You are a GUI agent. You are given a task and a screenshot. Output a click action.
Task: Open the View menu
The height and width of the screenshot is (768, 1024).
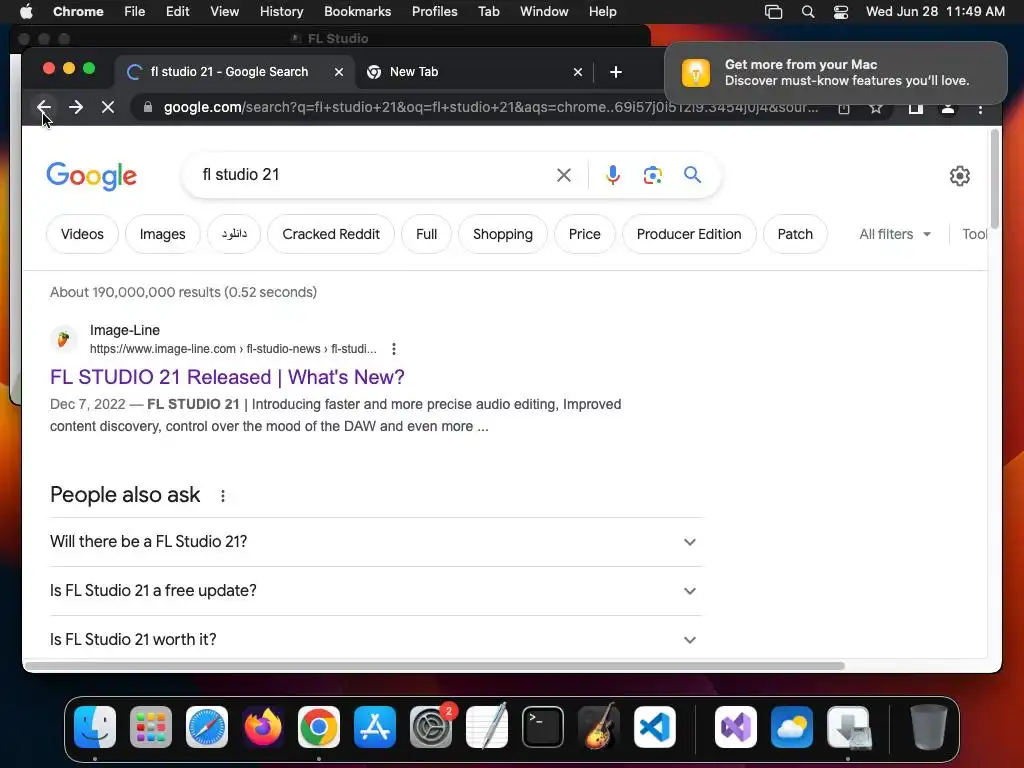click(225, 12)
